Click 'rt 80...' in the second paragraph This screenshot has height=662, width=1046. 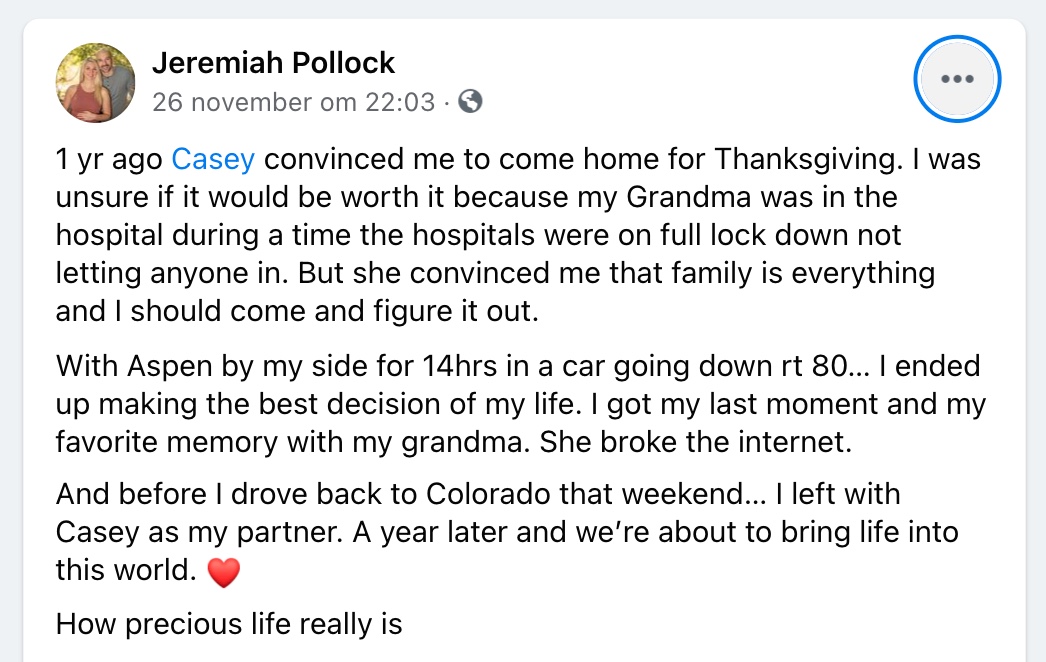click(825, 366)
